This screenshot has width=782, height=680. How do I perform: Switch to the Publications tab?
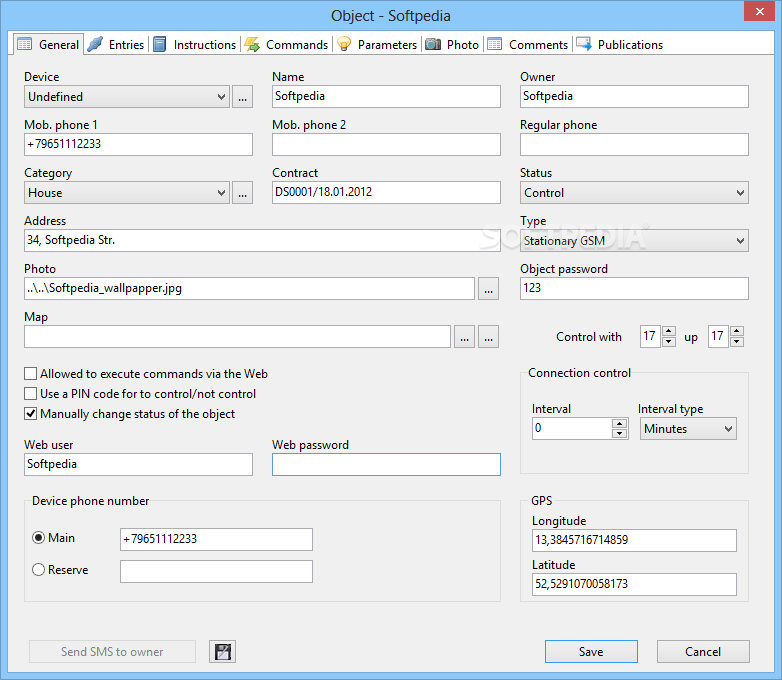click(x=619, y=44)
